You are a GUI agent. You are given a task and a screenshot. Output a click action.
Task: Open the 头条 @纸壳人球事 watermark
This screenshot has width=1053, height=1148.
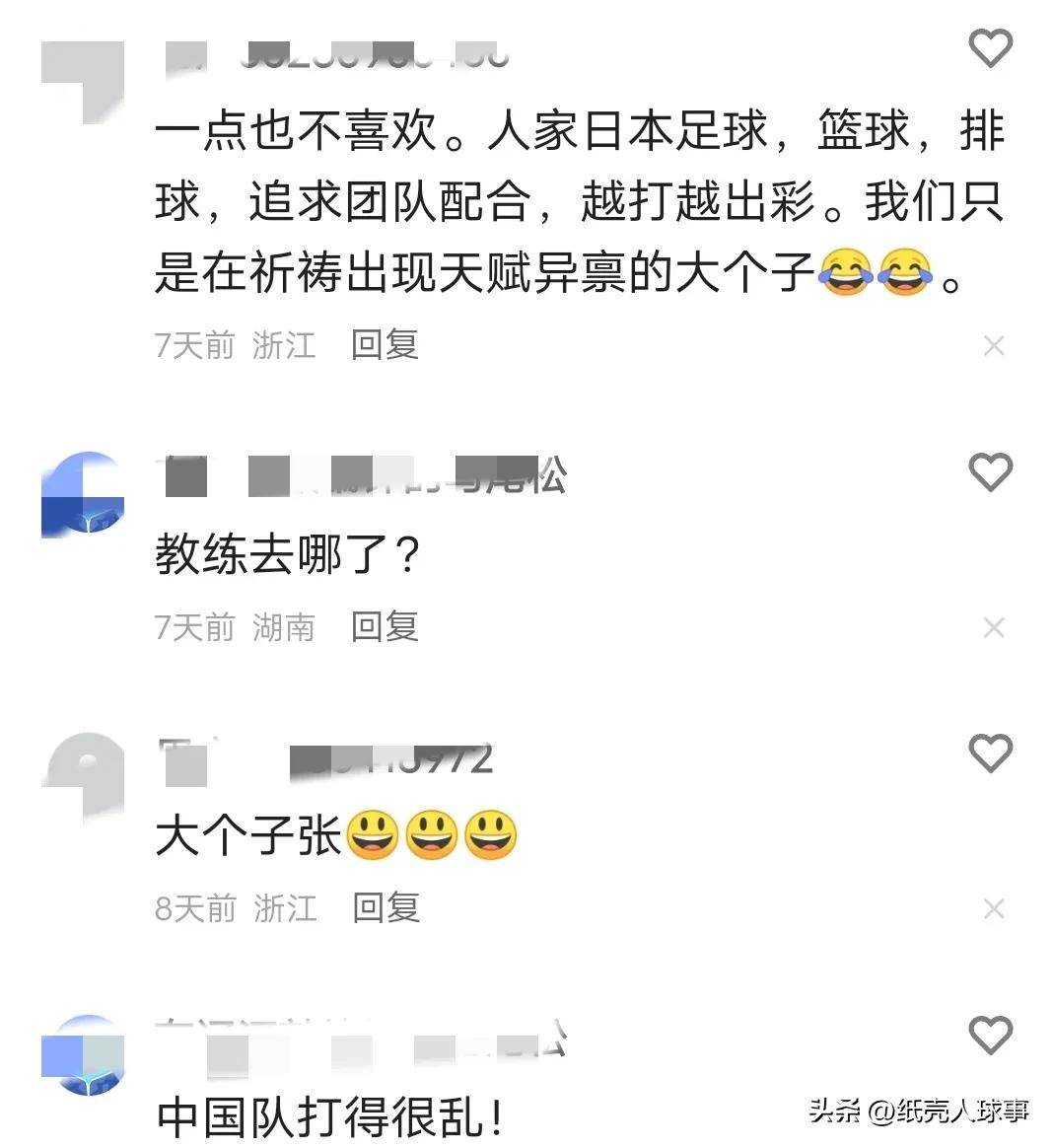coord(918,1111)
